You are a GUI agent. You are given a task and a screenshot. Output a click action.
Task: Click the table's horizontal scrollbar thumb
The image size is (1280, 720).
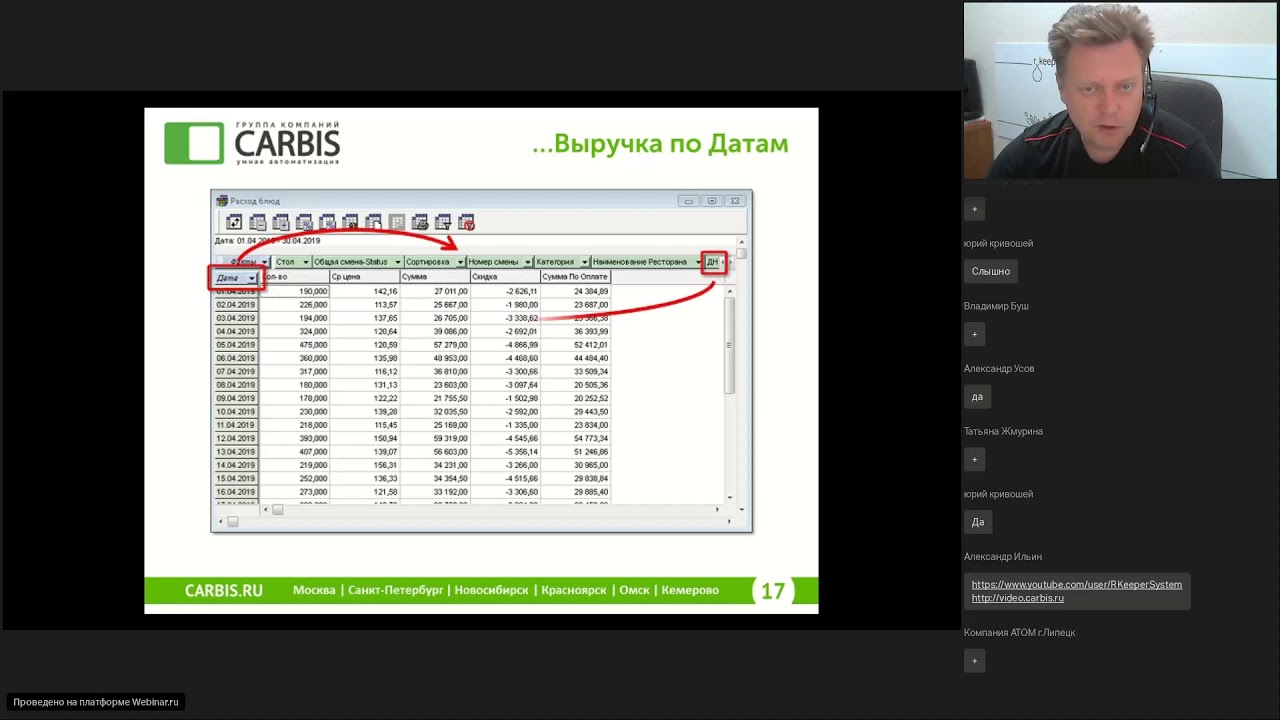pos(278,510)
